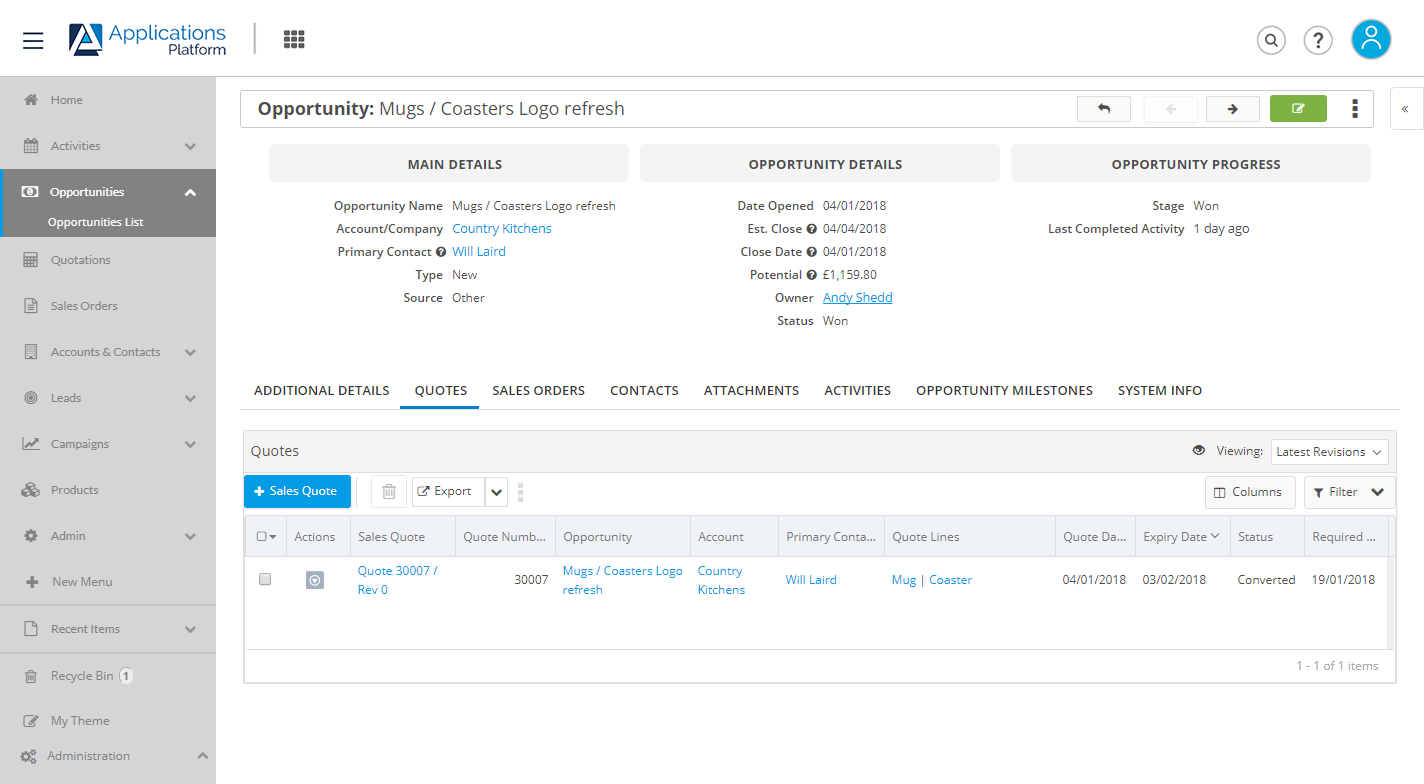Click the trash delete quote icon
The image size is (1424, 784).
(x=389, y=492)
